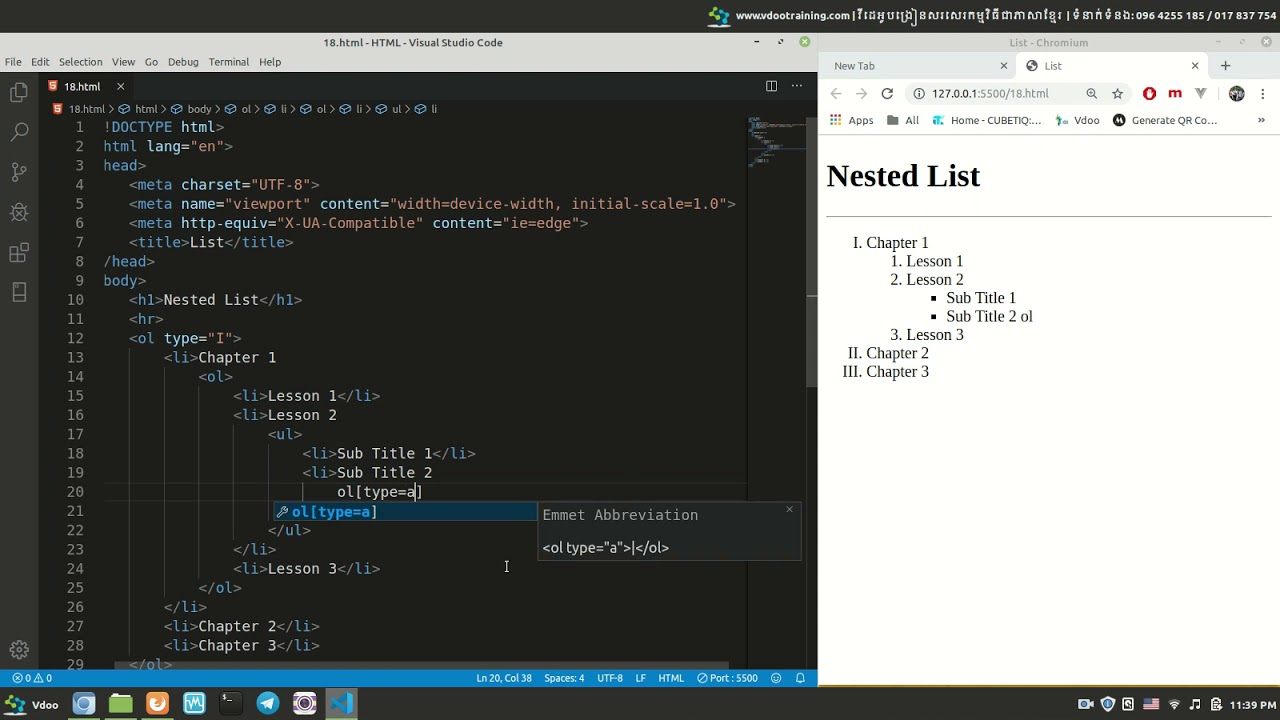Viewport: 1280px width, 720px height.
Task: Bookmark this page with the star icon
Action: coord(1118,93)
